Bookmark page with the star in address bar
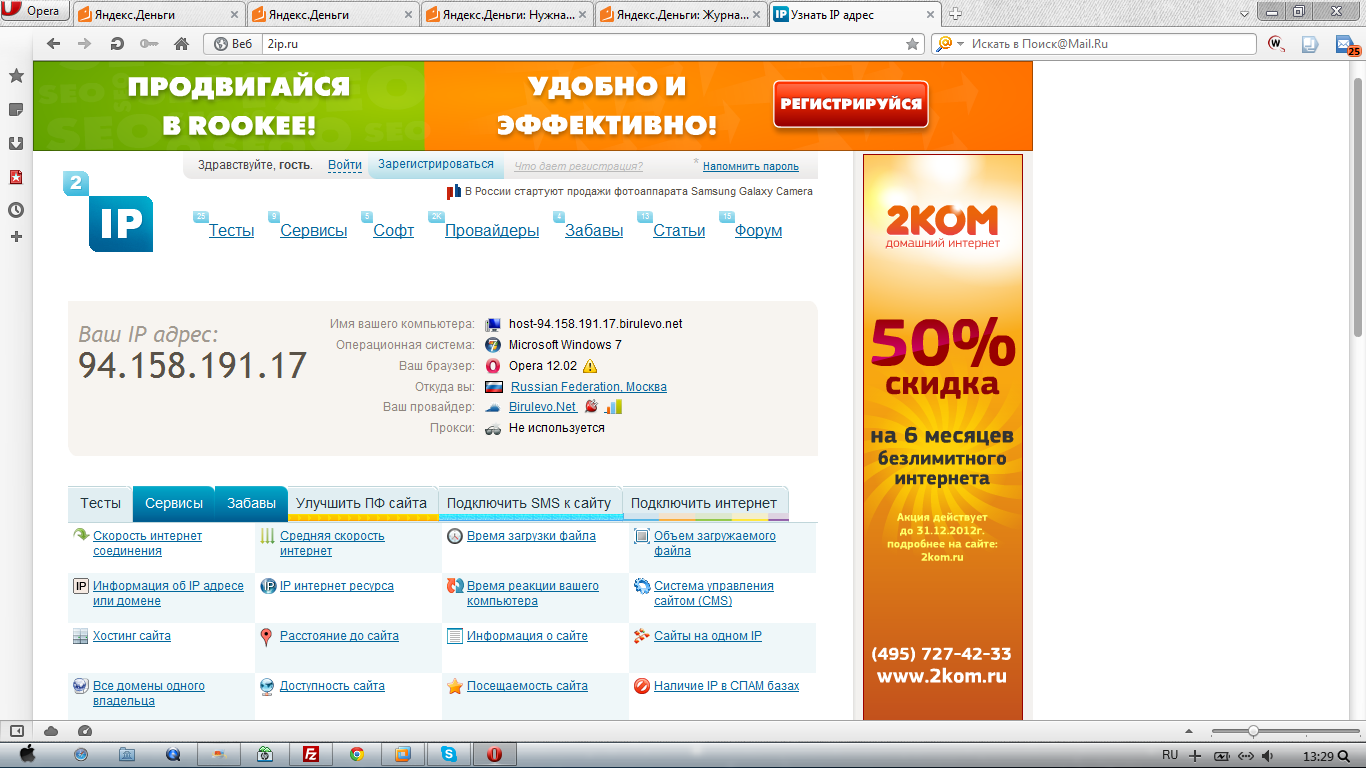Viewport: 1366px width, 768px height. click(x=912, y=44)
